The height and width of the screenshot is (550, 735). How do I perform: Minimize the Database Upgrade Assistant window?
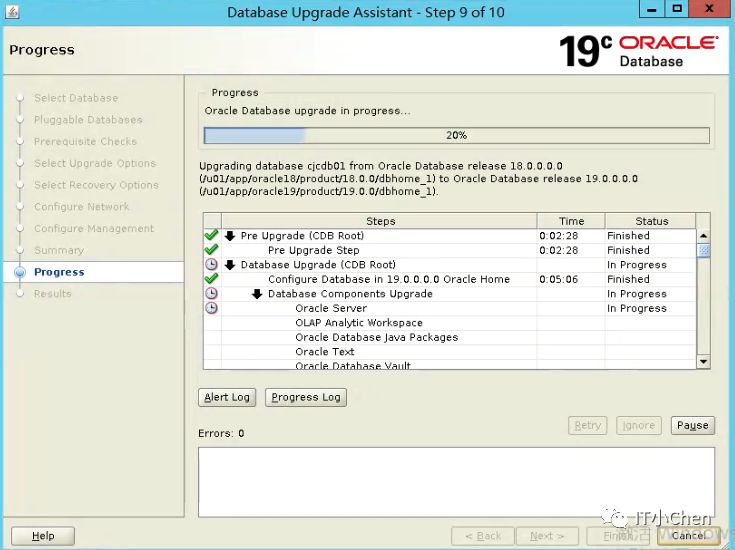click(652, 9)
